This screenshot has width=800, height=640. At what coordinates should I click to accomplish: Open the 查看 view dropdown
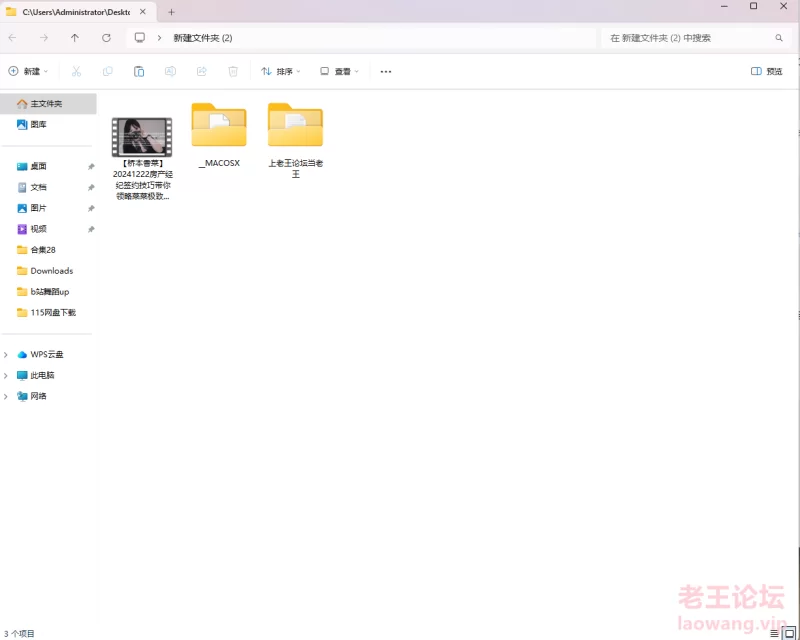(x=339, y=71)
